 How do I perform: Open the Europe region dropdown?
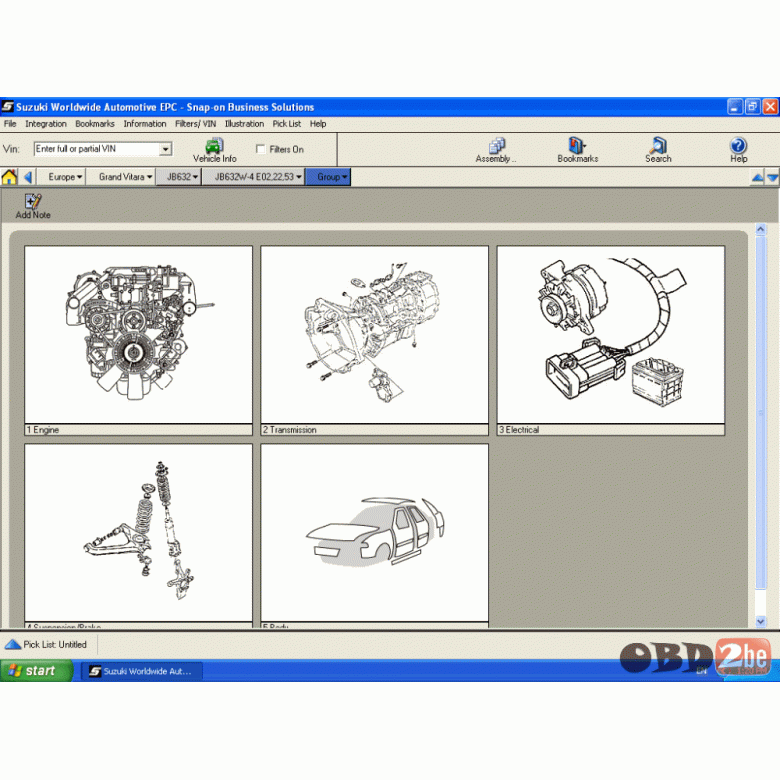(65, 177)
